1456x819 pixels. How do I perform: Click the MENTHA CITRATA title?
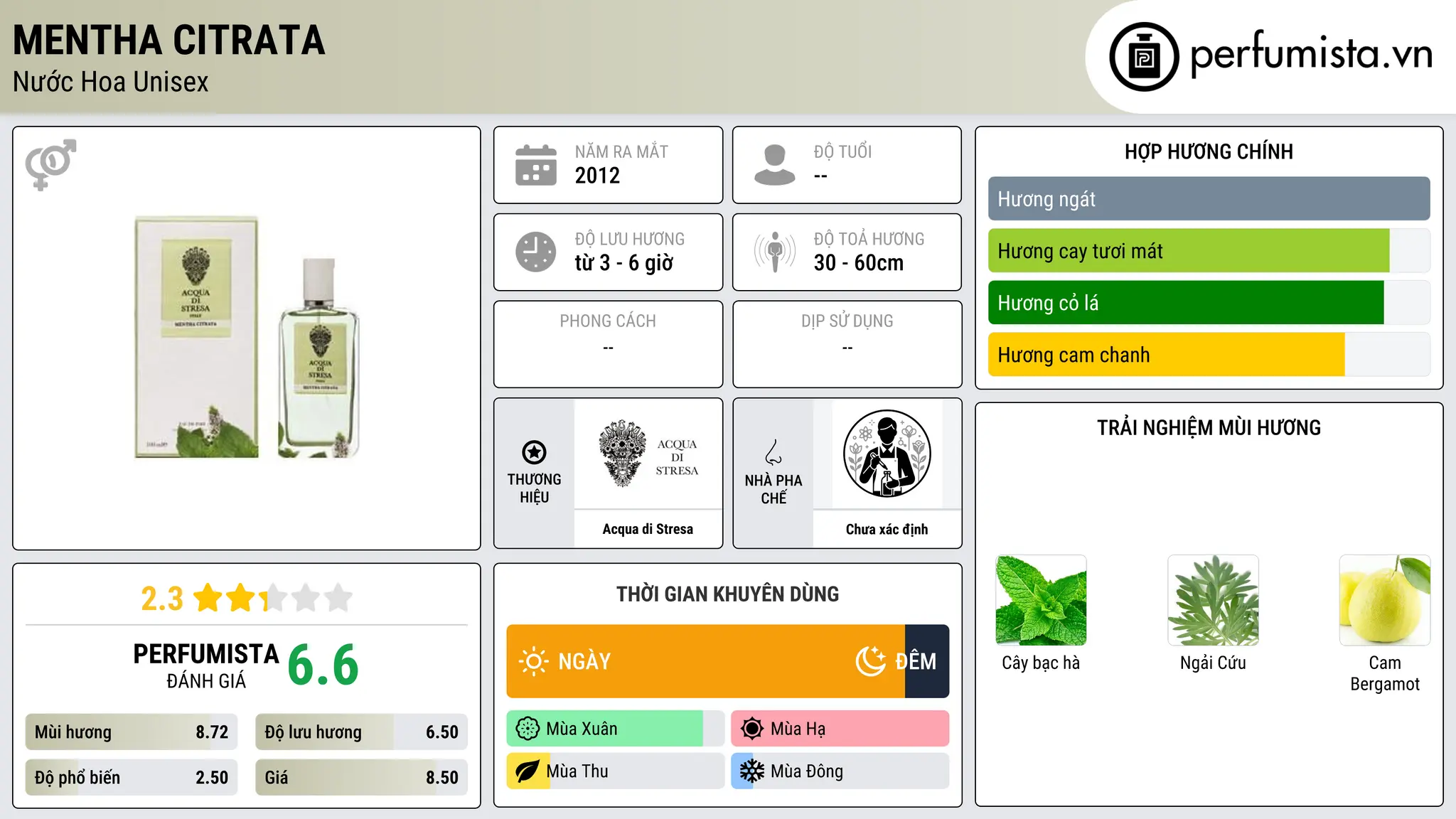[169, 40]
